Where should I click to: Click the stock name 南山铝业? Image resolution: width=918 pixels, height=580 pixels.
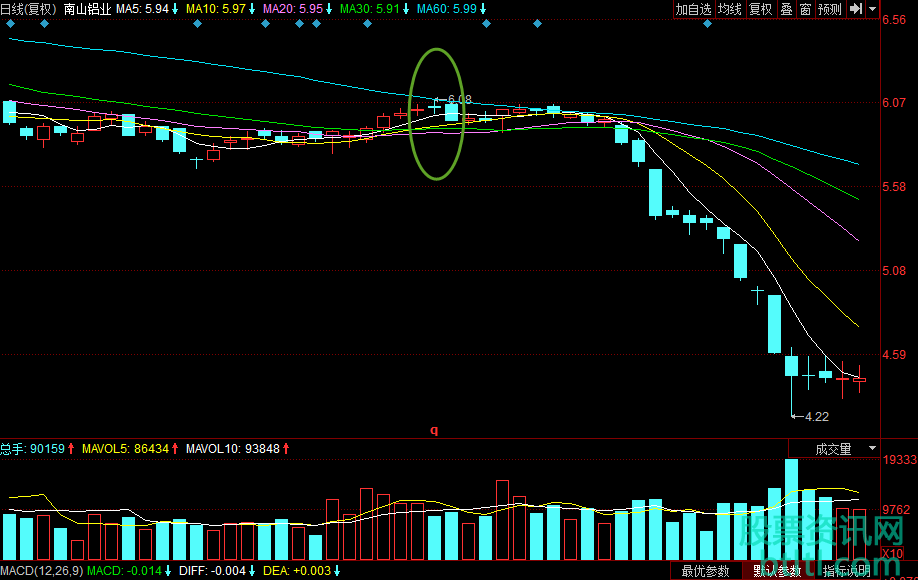click(x=87, y=9)
